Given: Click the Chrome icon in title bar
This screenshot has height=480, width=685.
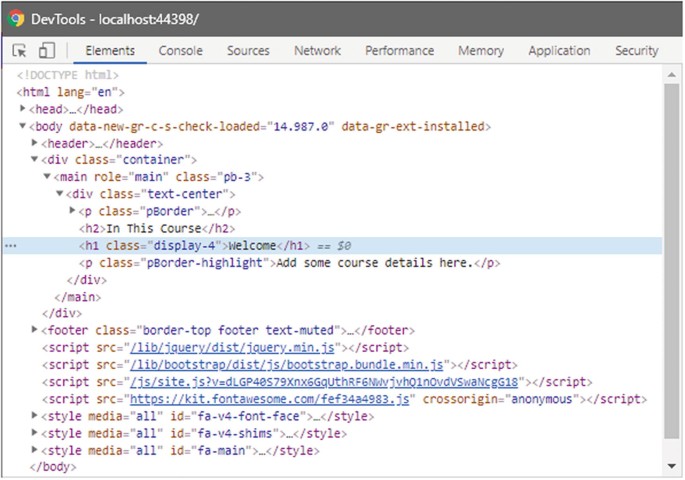Looking at the screenshot, I should click(x=16, y=18).
